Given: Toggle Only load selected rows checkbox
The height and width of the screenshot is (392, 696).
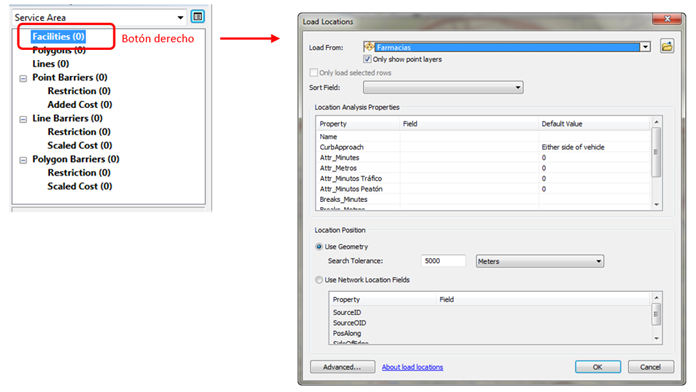Looking at the screenshot, I should click(x=314, y=72).
